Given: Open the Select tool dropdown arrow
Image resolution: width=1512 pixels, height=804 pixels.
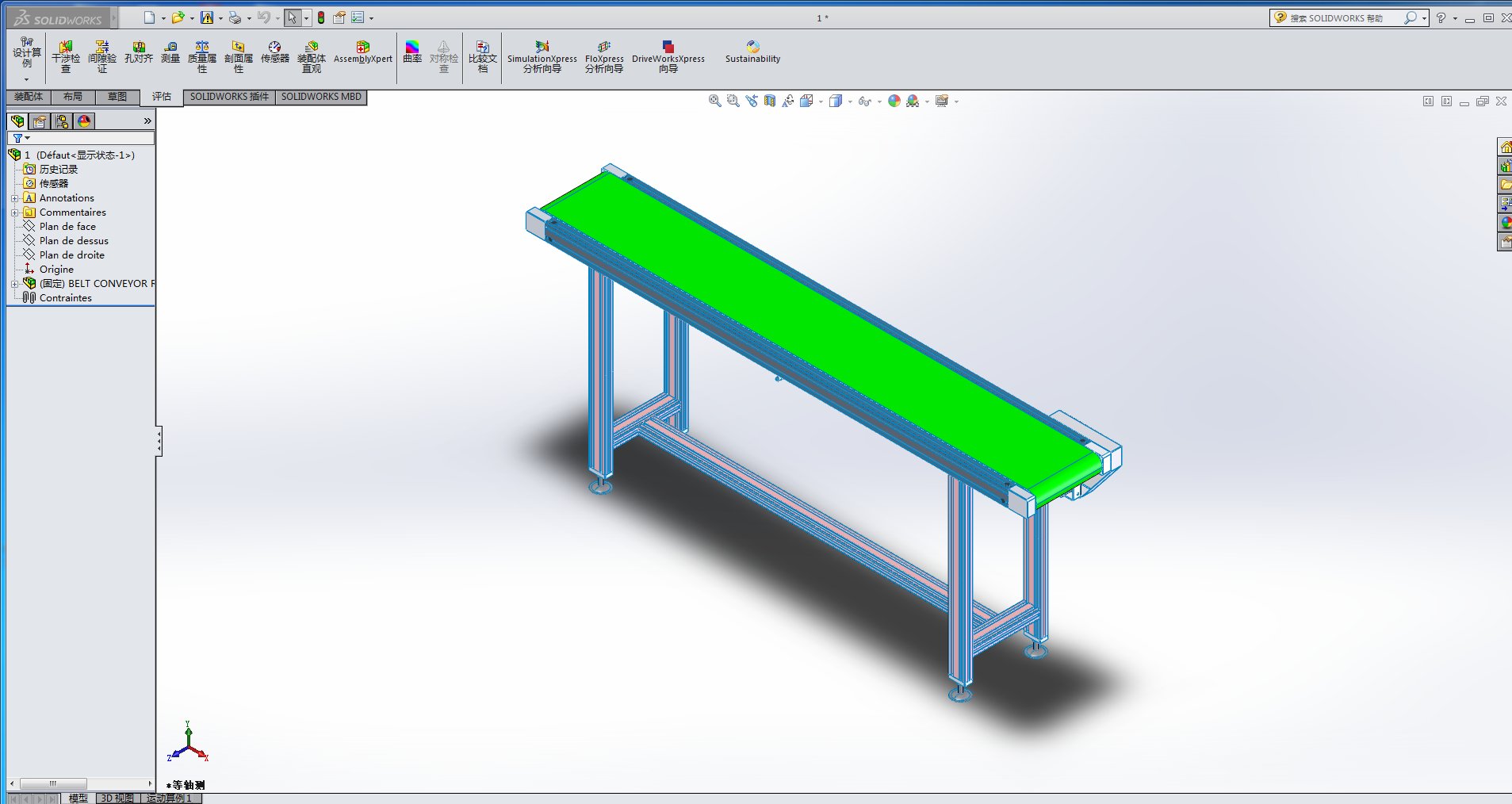Looking at the screenshot, I should point(306,18).
